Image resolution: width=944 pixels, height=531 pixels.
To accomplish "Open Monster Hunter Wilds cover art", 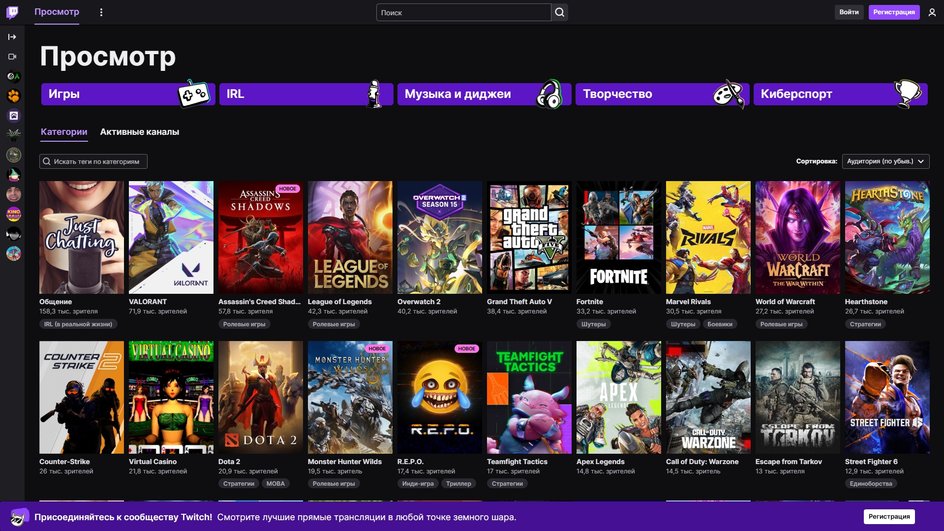I will coord(350,397).
